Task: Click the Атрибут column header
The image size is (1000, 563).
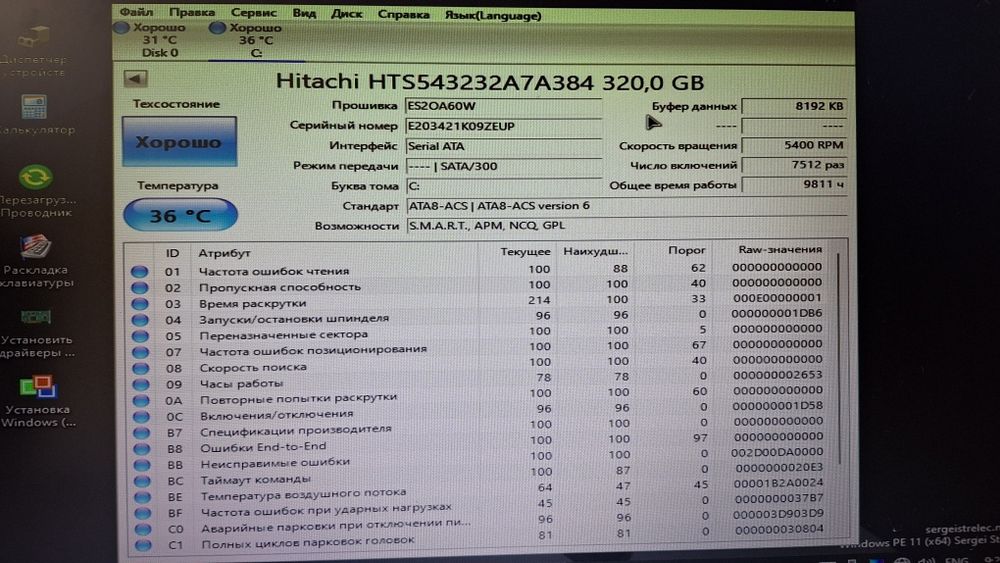Action: pyautogui.click(x=224, y=253)
